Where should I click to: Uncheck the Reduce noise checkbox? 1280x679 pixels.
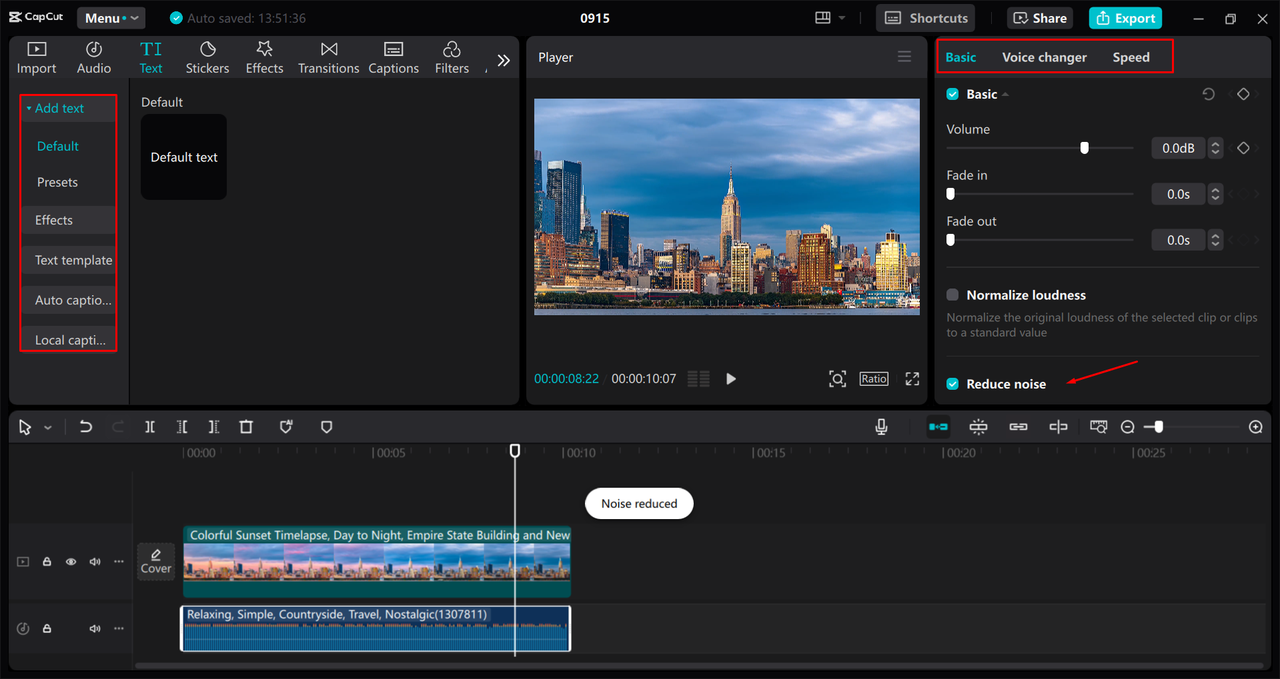953,384
